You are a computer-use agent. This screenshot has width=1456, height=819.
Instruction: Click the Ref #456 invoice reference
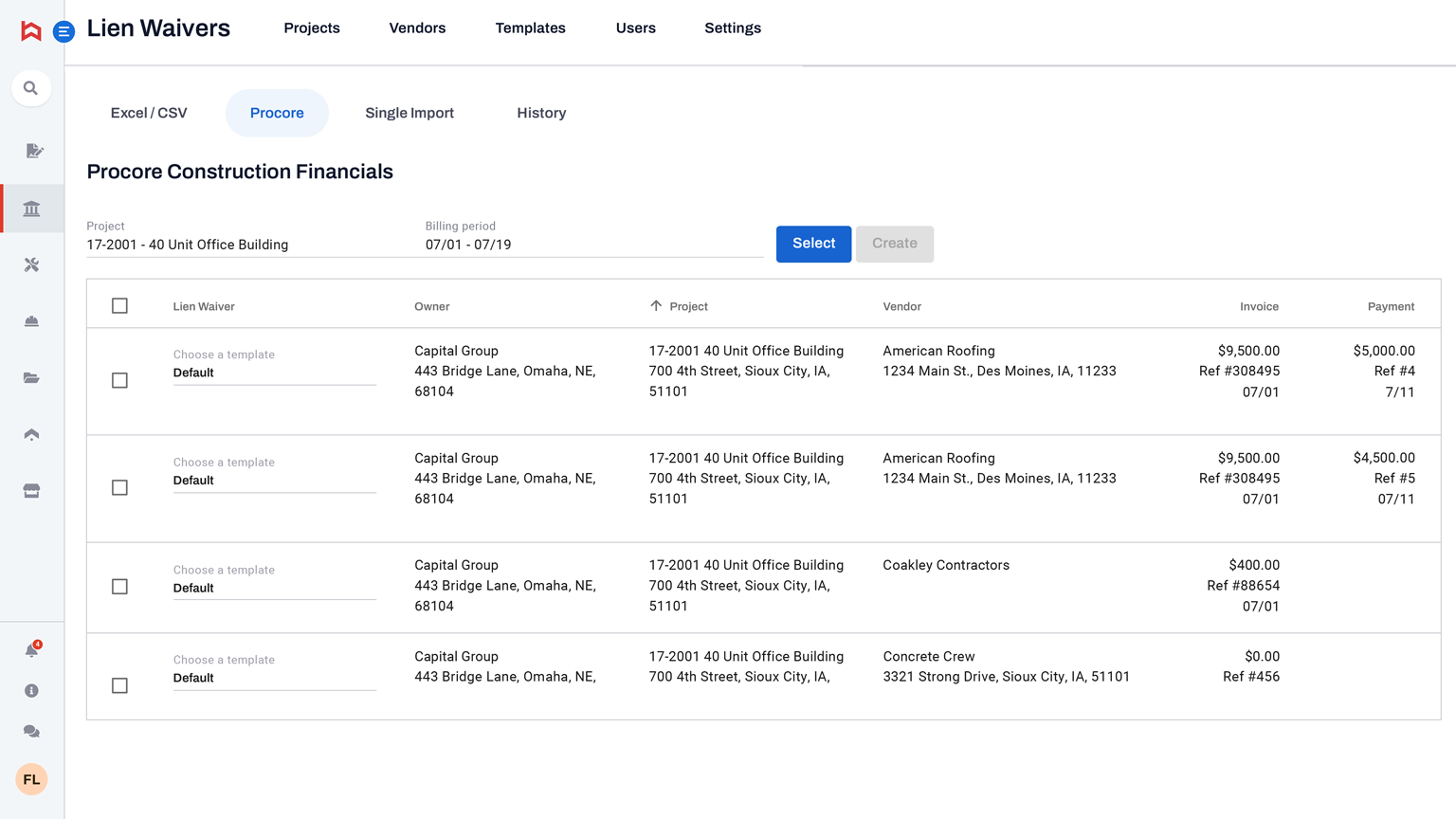1251,677
